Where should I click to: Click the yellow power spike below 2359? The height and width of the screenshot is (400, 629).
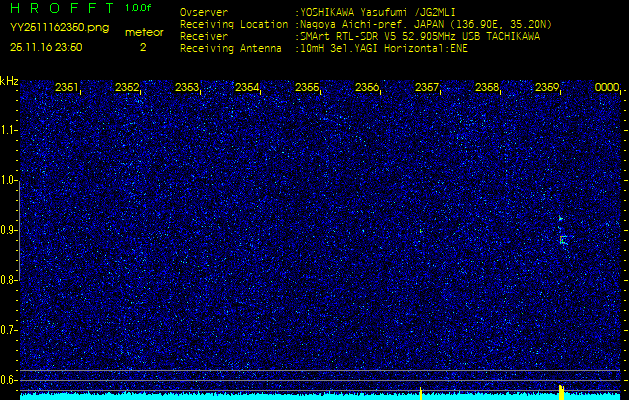[x=561, y=391]
